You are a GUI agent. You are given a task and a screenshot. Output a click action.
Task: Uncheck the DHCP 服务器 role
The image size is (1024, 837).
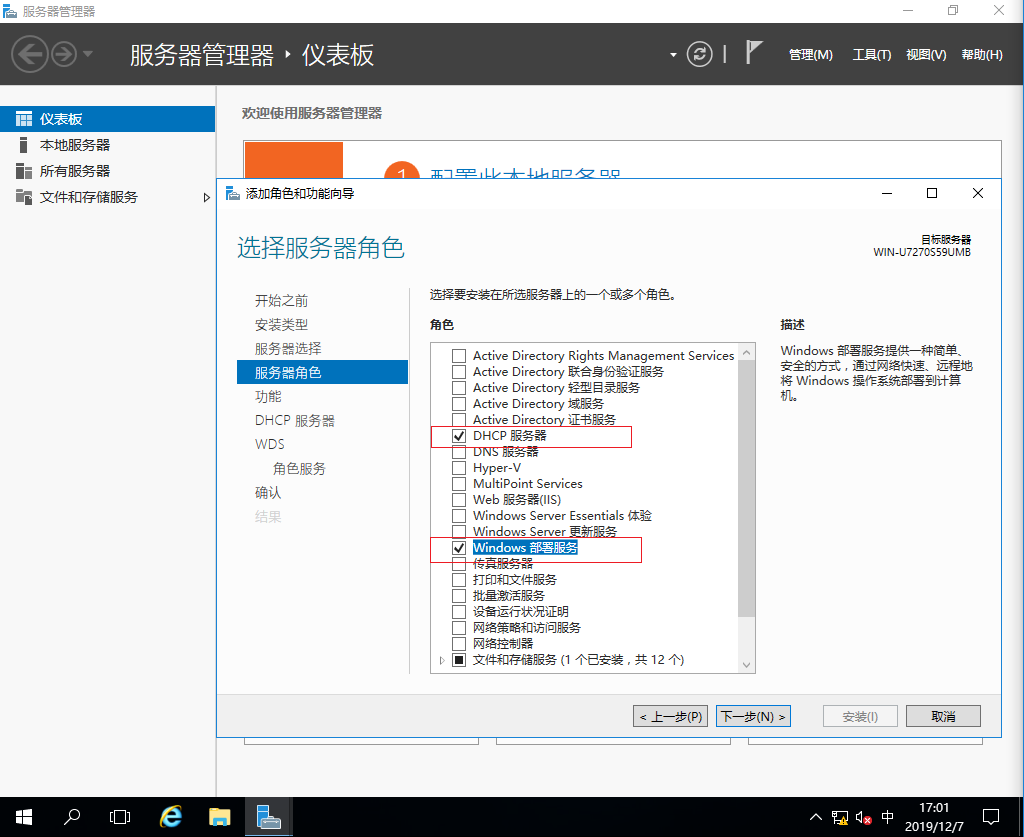click(459, 436)
